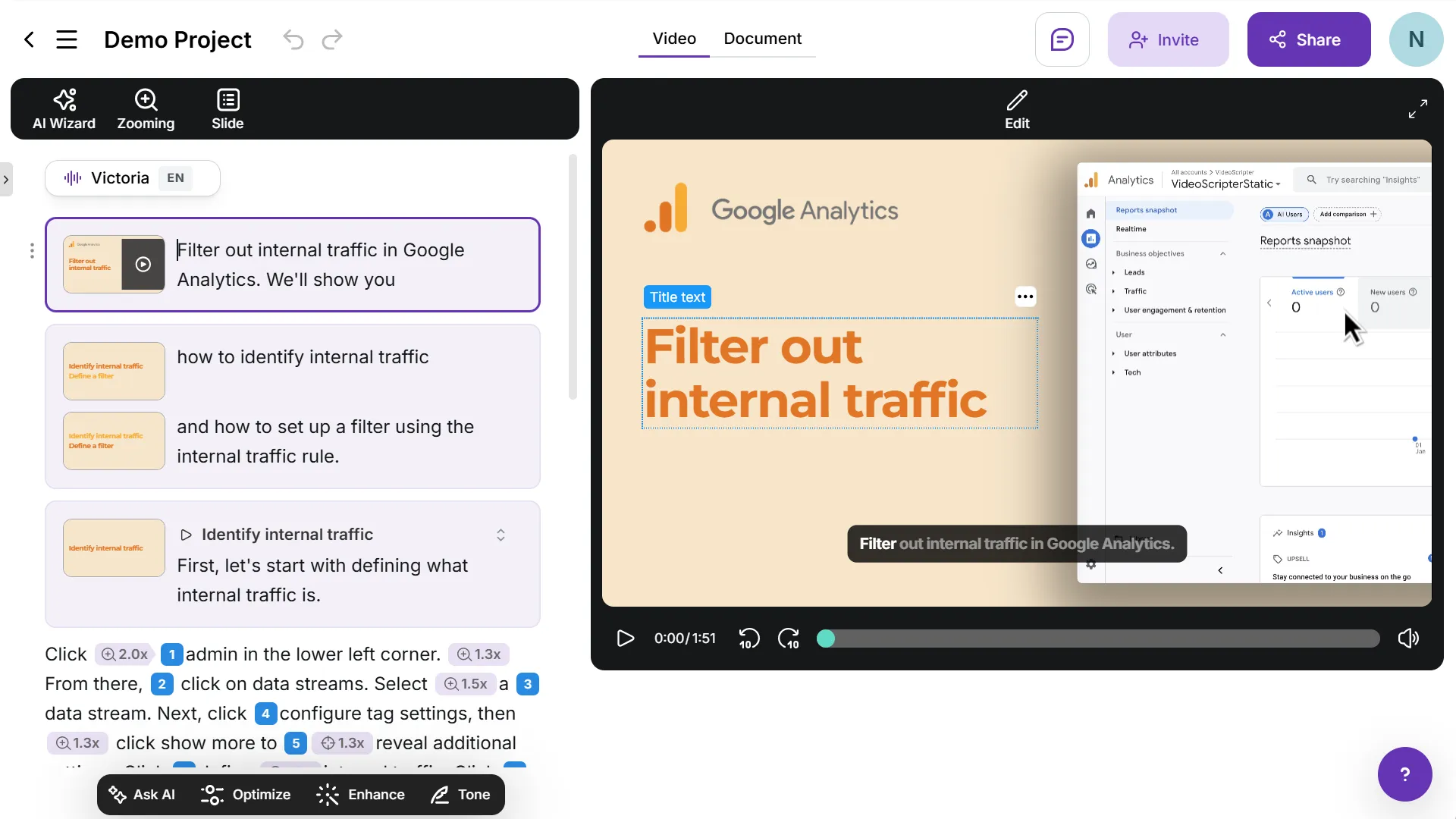Open the title text options menu
Viewport: 1456px width, 819px height.
click(x=1025, y=297)
